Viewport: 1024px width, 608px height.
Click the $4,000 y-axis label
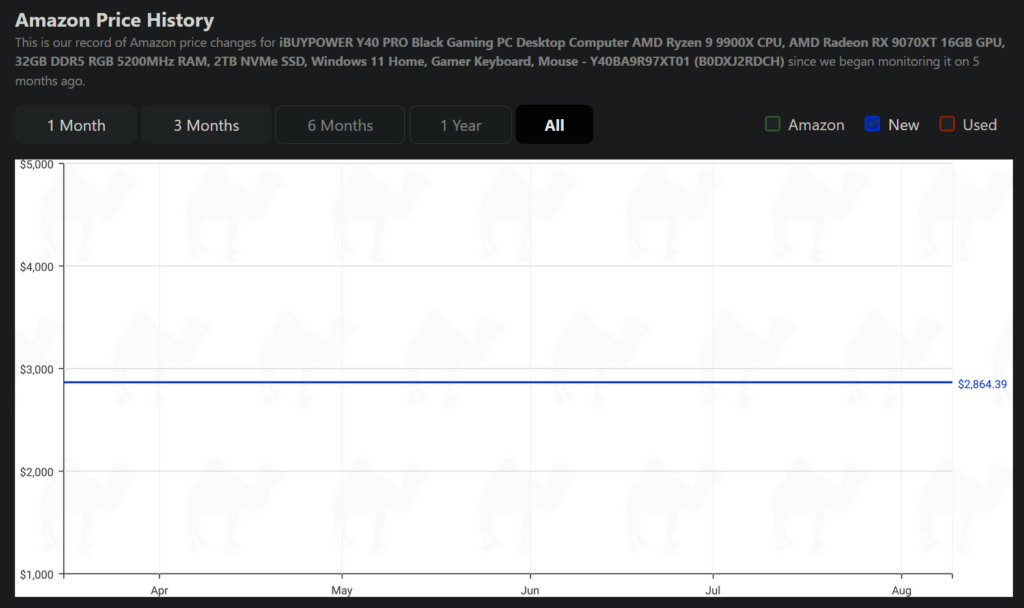pos(37,266)
